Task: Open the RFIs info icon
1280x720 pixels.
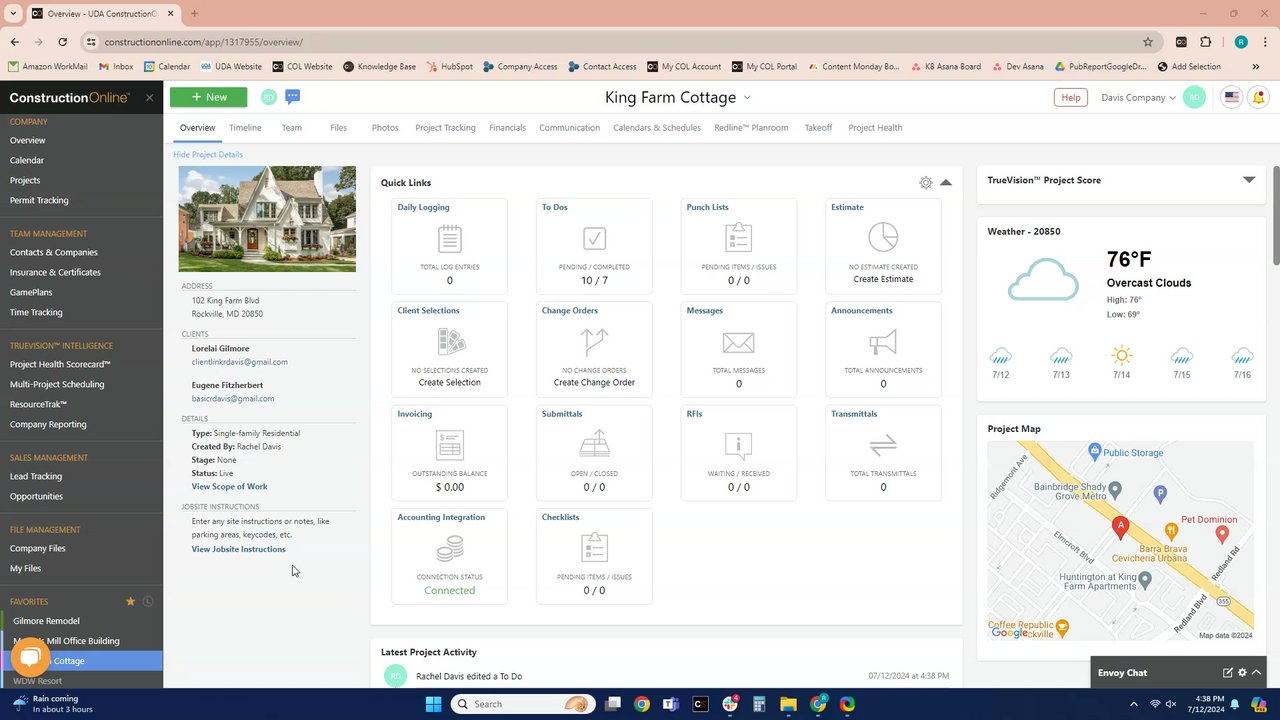Action: tap(738, 445)
